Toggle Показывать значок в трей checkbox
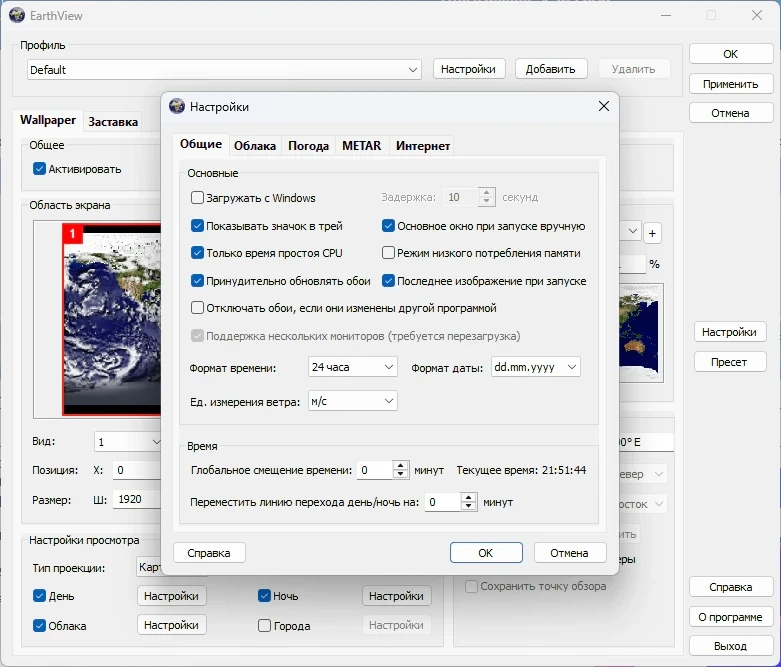The image size is (781, 667). (197, 226)
